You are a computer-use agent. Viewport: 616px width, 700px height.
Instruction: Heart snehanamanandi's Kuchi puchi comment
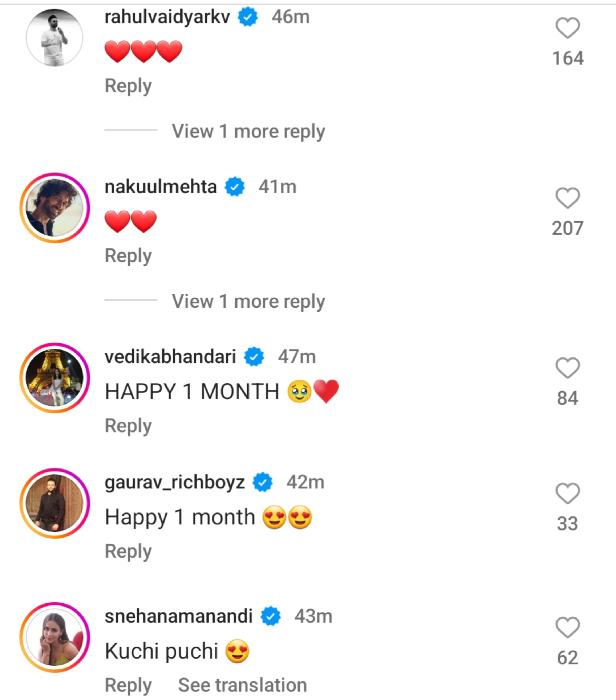567,627
